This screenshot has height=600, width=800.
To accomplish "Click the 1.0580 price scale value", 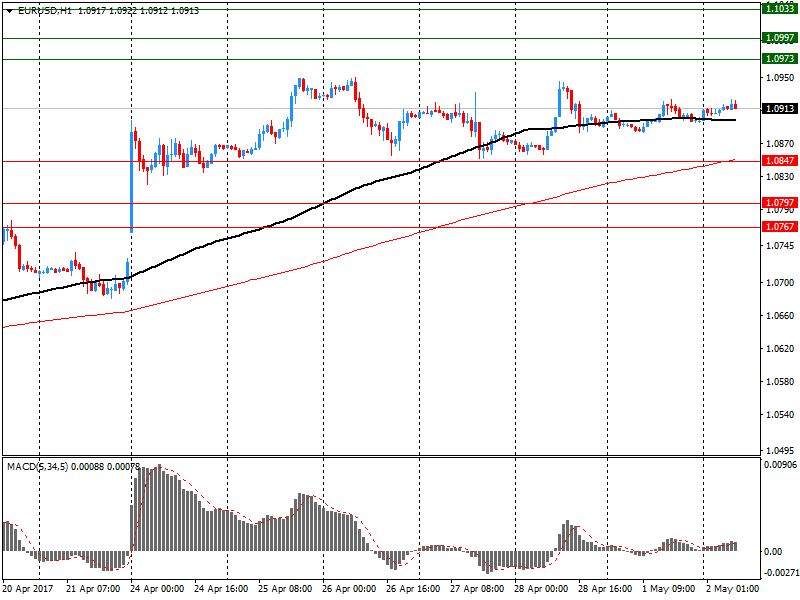I will pos(780,382).
